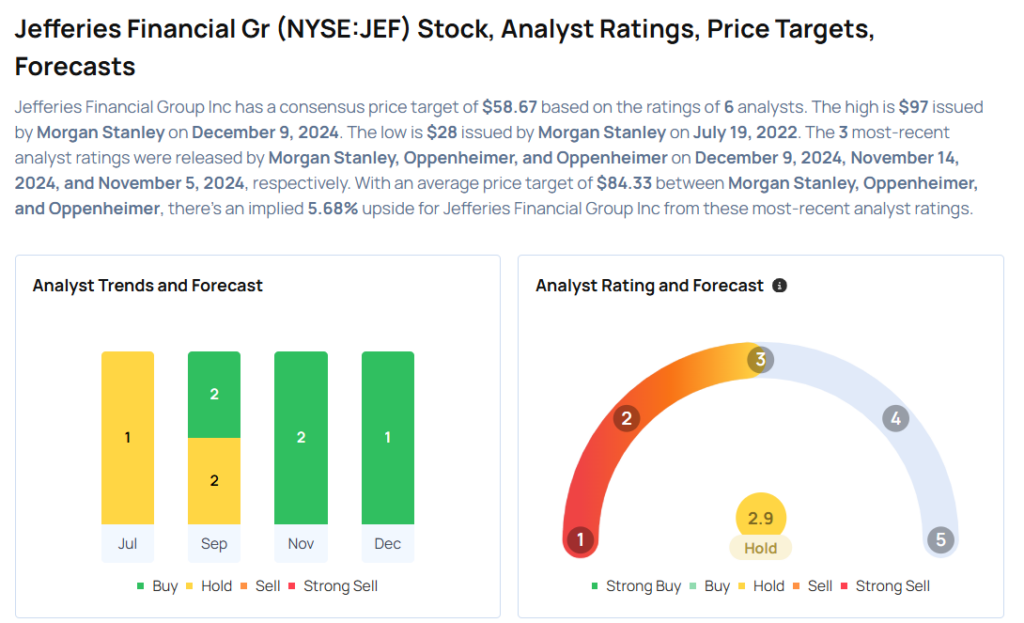The height and width of the screenshot is (623, 1024).
Task: Select the yellow Hold segment of the Sep bar
Action: tap(214, 481)
